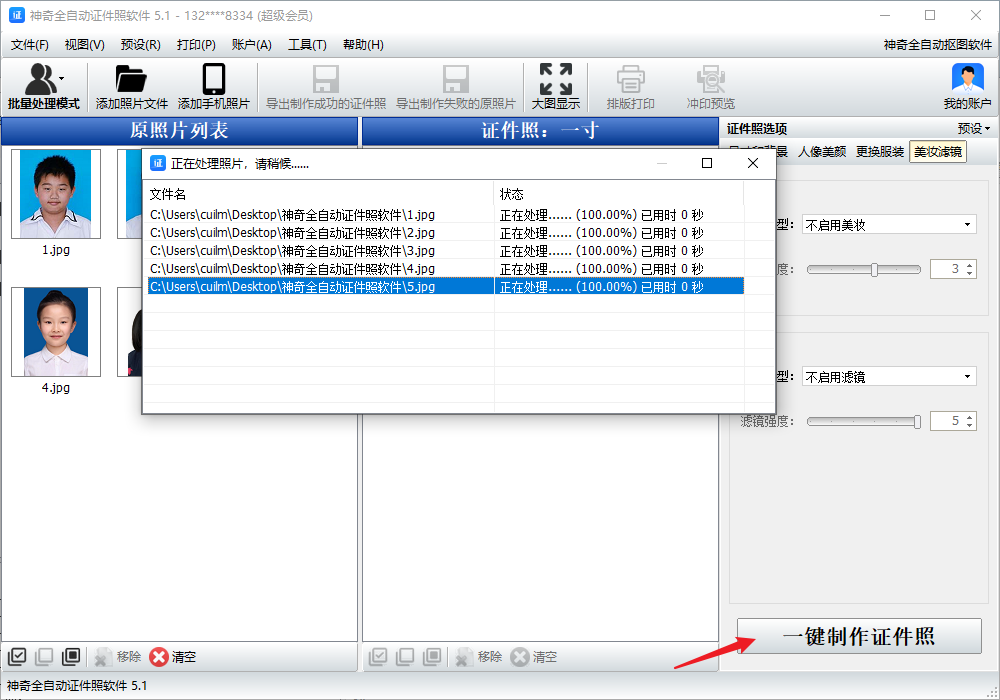
Task: Select the row for file 3.jpg in dialog
Action: (x=444, y=251)
